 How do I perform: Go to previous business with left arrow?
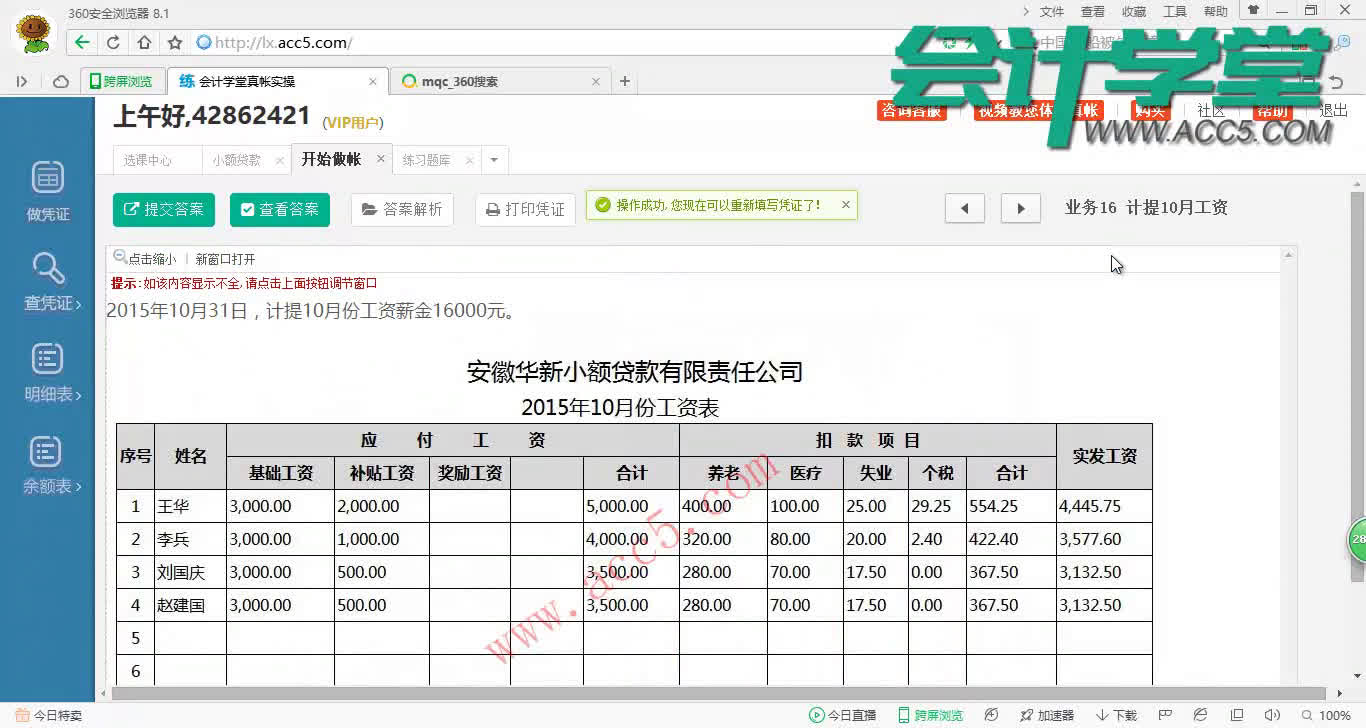(965, 208)
